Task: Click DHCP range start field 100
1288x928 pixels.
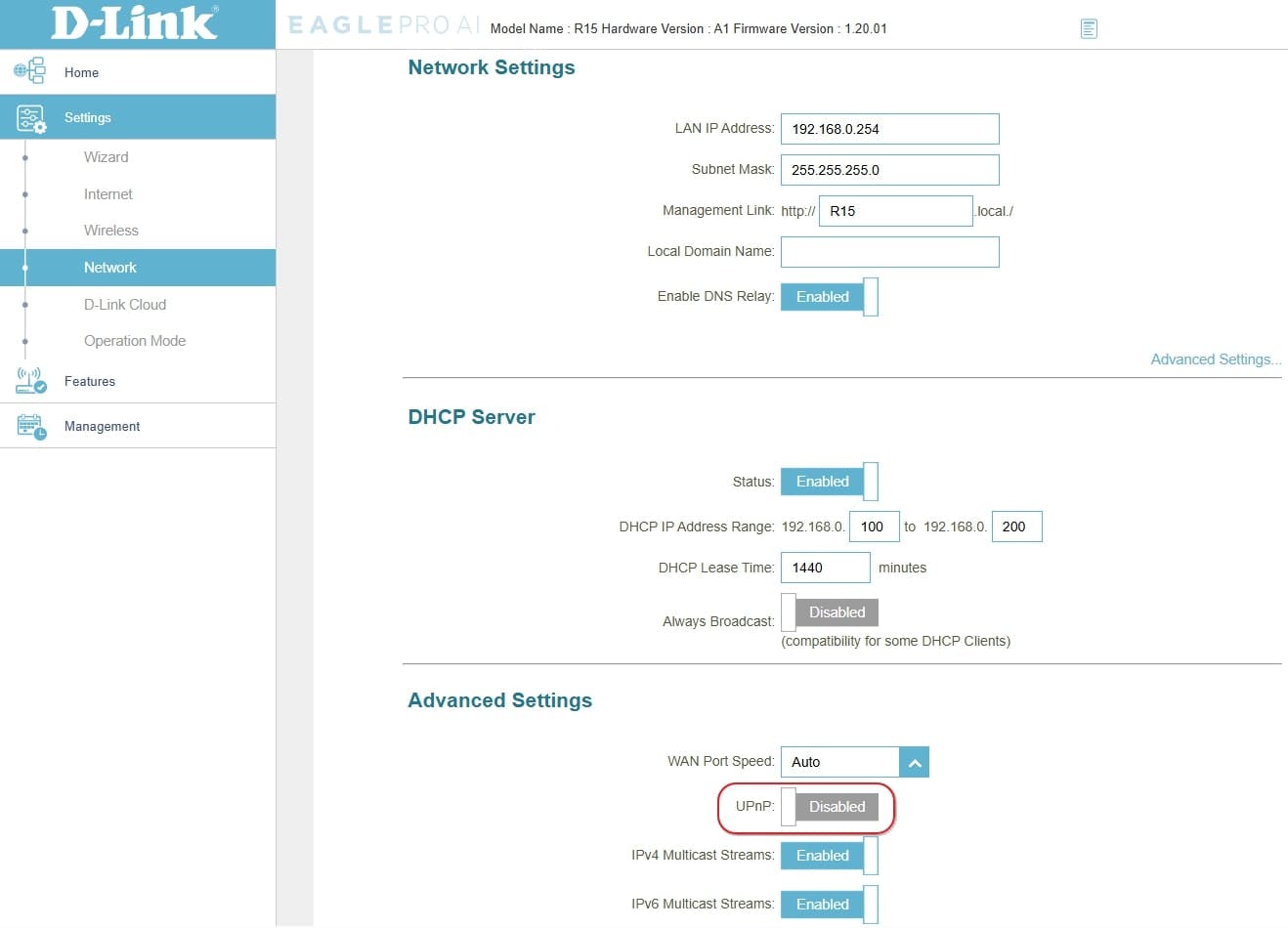Action: [x=875, y=527]
